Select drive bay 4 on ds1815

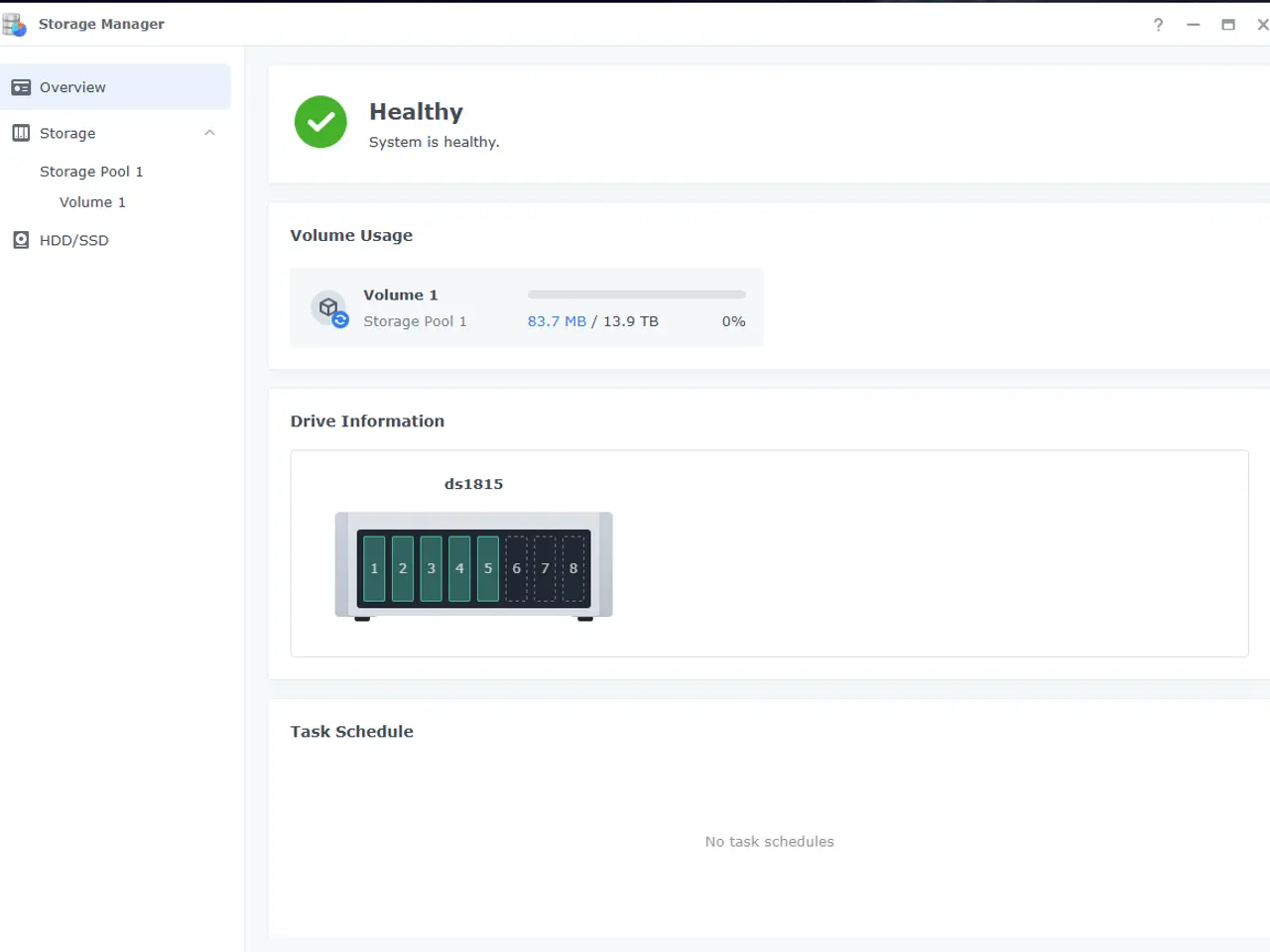tap(459, 568)
